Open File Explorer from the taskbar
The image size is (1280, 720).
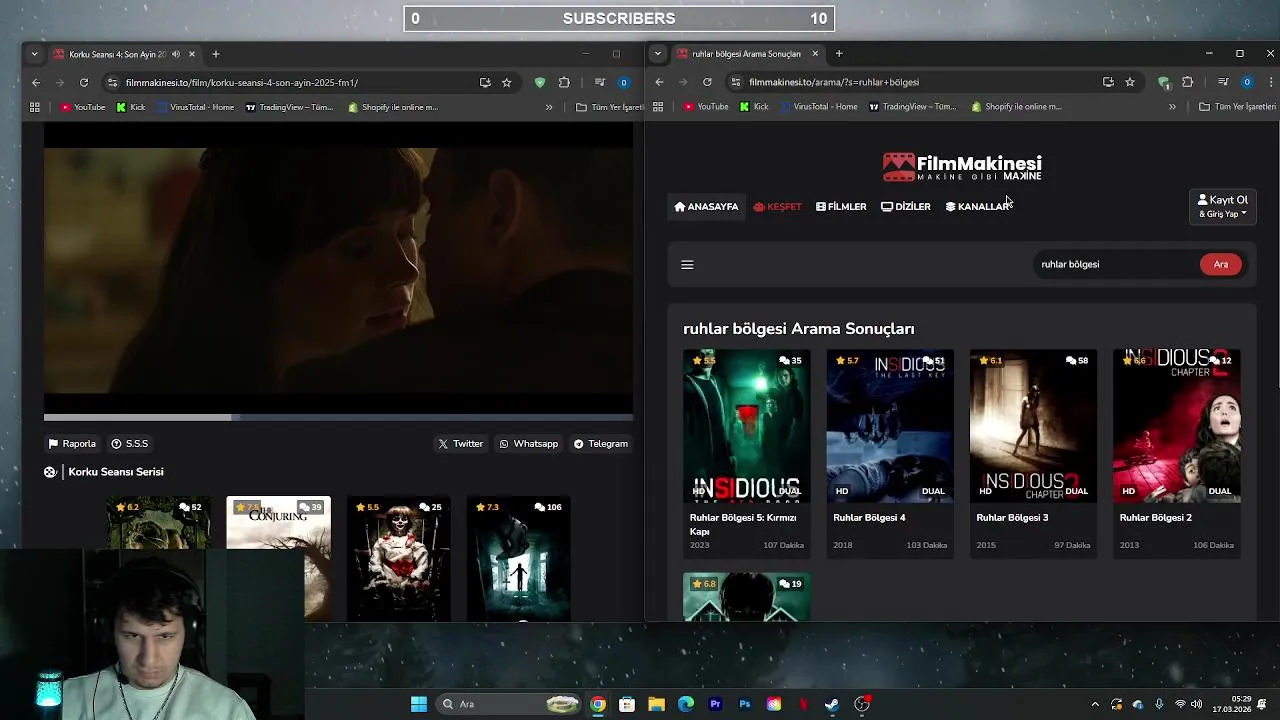[656, 704]
